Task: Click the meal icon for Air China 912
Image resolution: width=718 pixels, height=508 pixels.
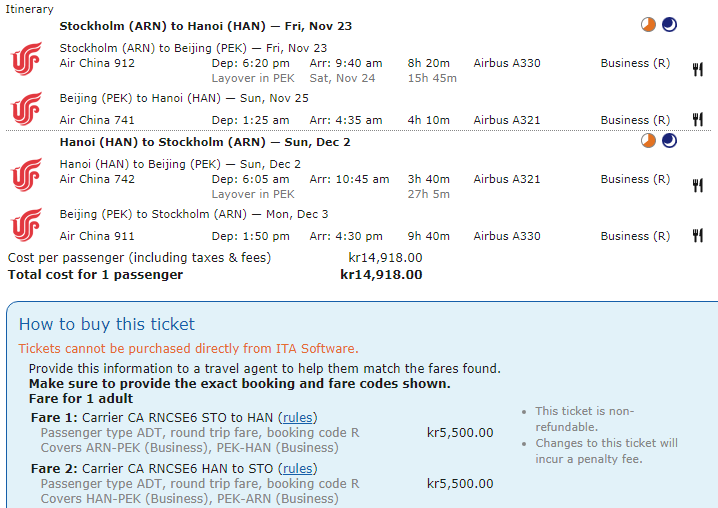Action: (x=697, y=69)
